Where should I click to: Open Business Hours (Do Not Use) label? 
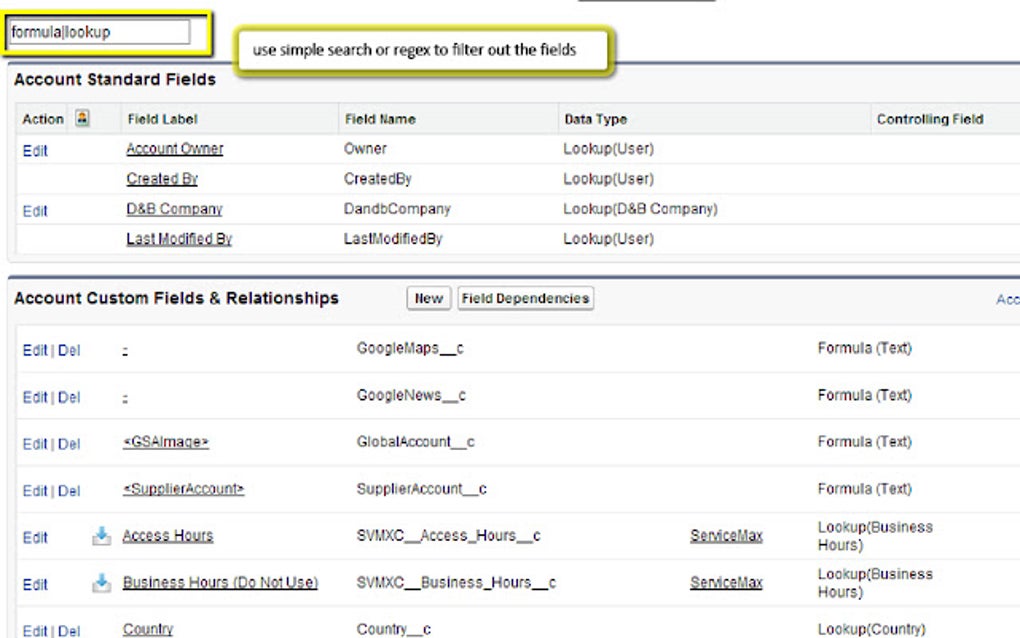tap(221, 583)
